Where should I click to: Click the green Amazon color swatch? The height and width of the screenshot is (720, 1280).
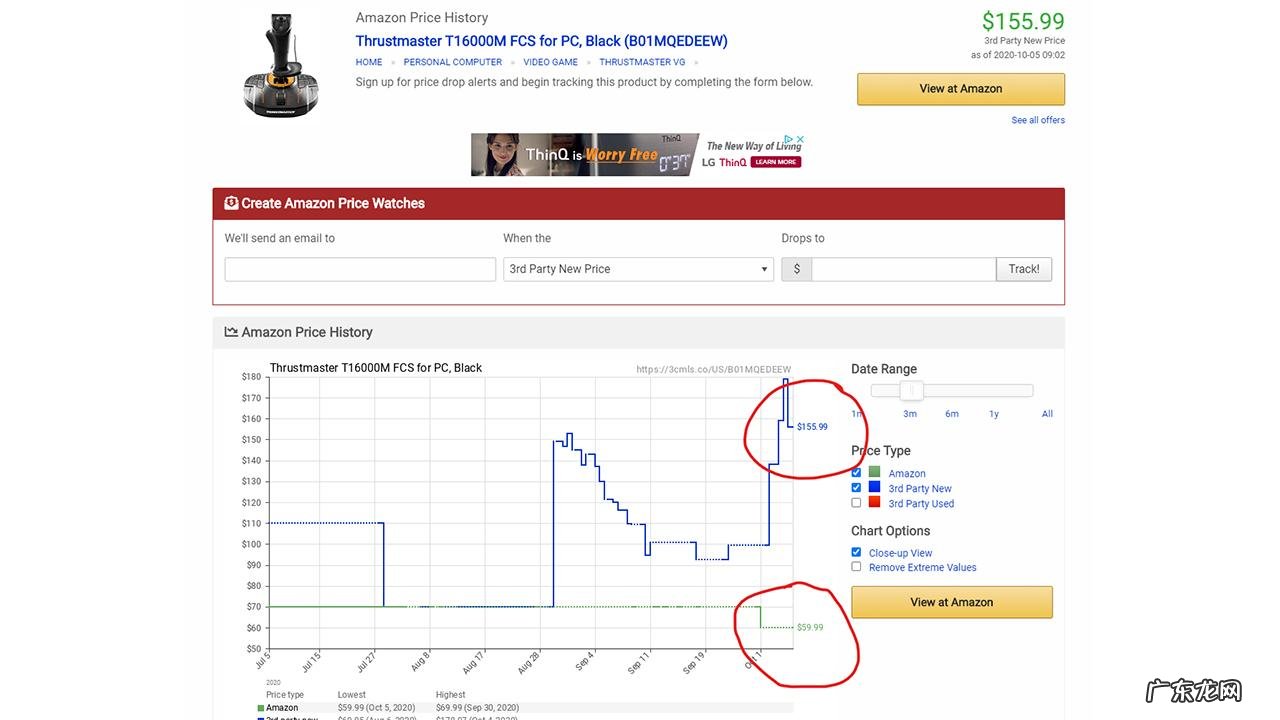tap(874, 473)
